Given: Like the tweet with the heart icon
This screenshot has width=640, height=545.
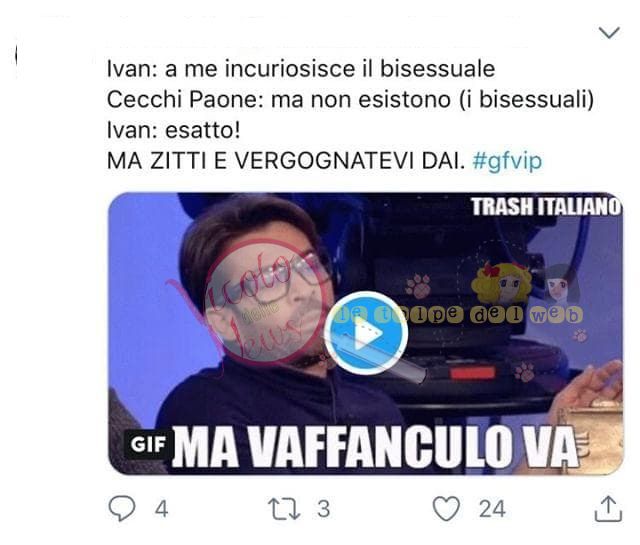Looking at the screenshot, I should 446,508.
